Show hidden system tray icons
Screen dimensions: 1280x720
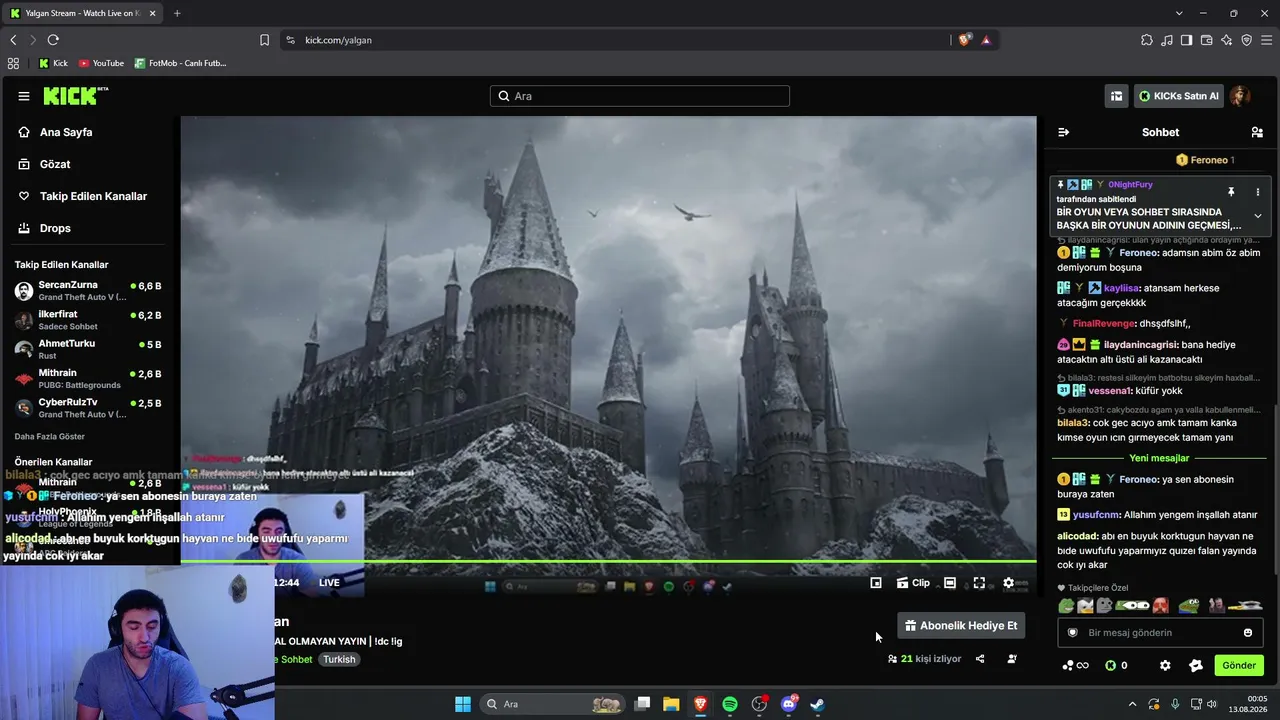pyautogui.click(x=1132, y=704)
